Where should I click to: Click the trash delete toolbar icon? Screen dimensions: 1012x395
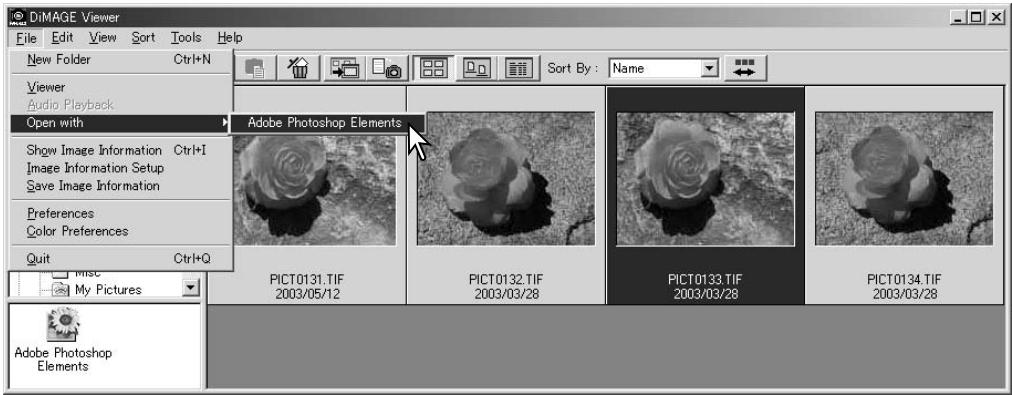point(299,68)
